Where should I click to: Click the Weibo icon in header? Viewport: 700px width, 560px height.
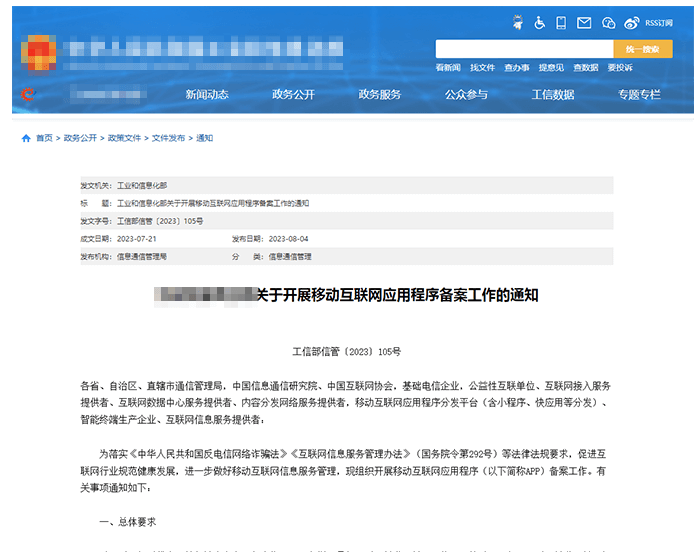click(631, 22)
